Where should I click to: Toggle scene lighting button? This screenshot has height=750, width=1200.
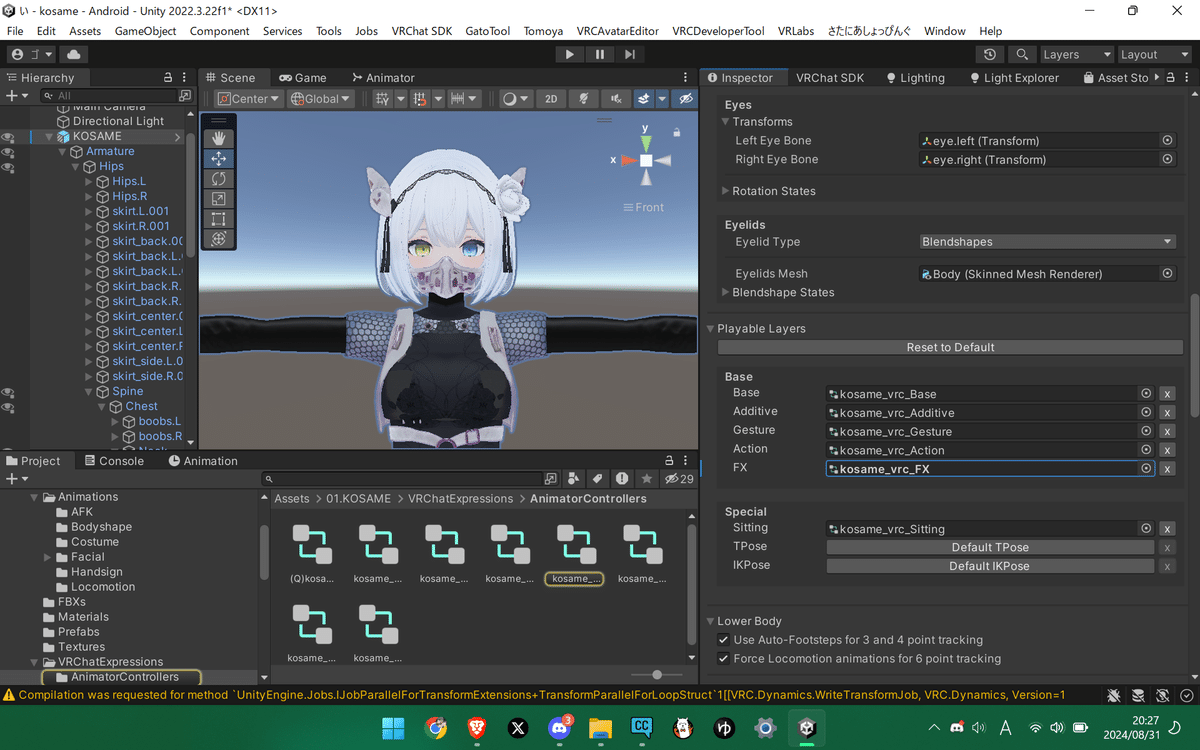(583, 98)
